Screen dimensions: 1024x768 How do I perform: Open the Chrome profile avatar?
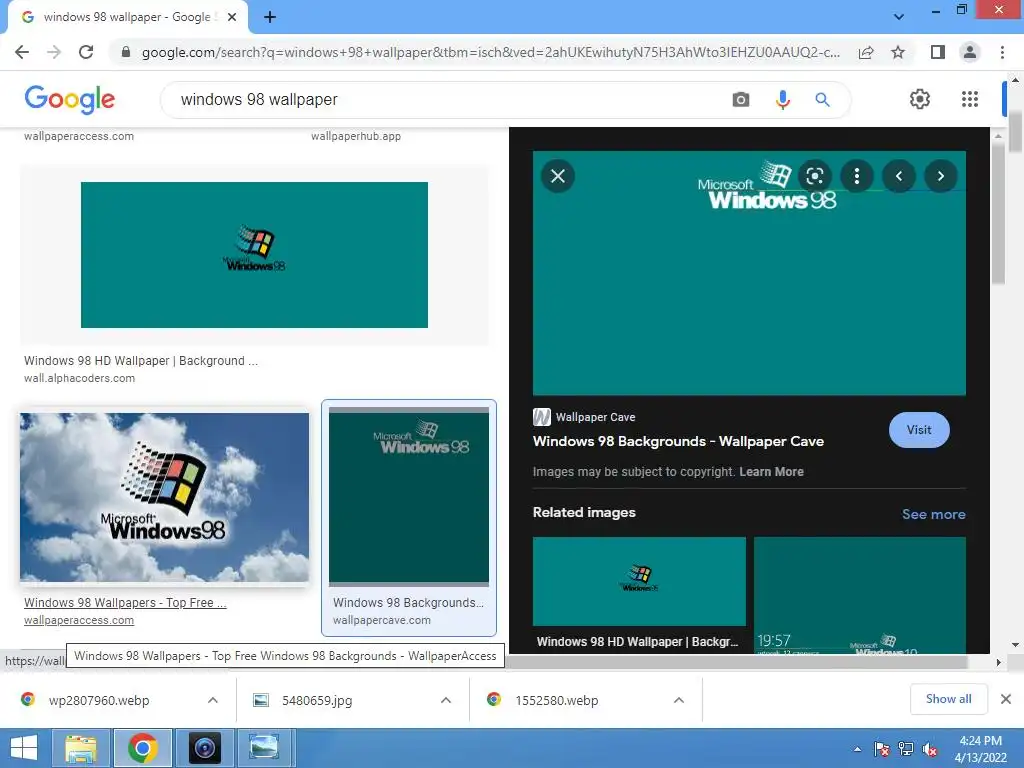[x=970, y=52]
